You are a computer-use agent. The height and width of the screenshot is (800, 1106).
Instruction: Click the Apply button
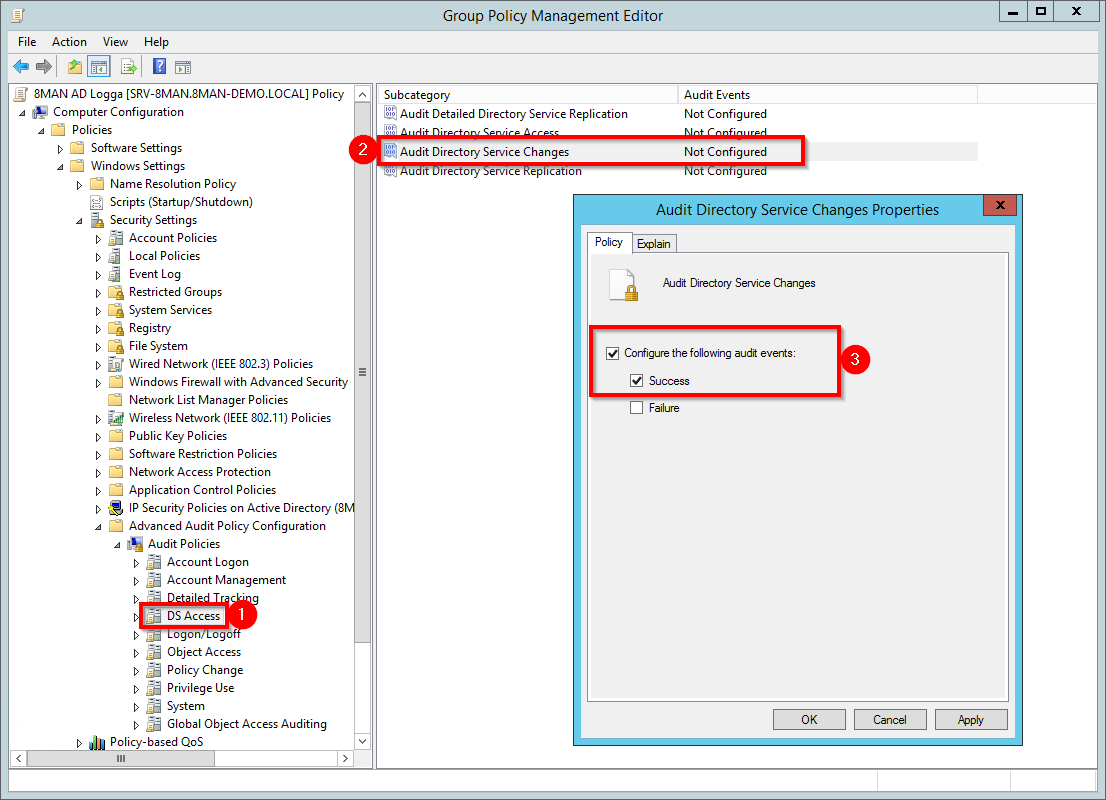click(970, 720)
